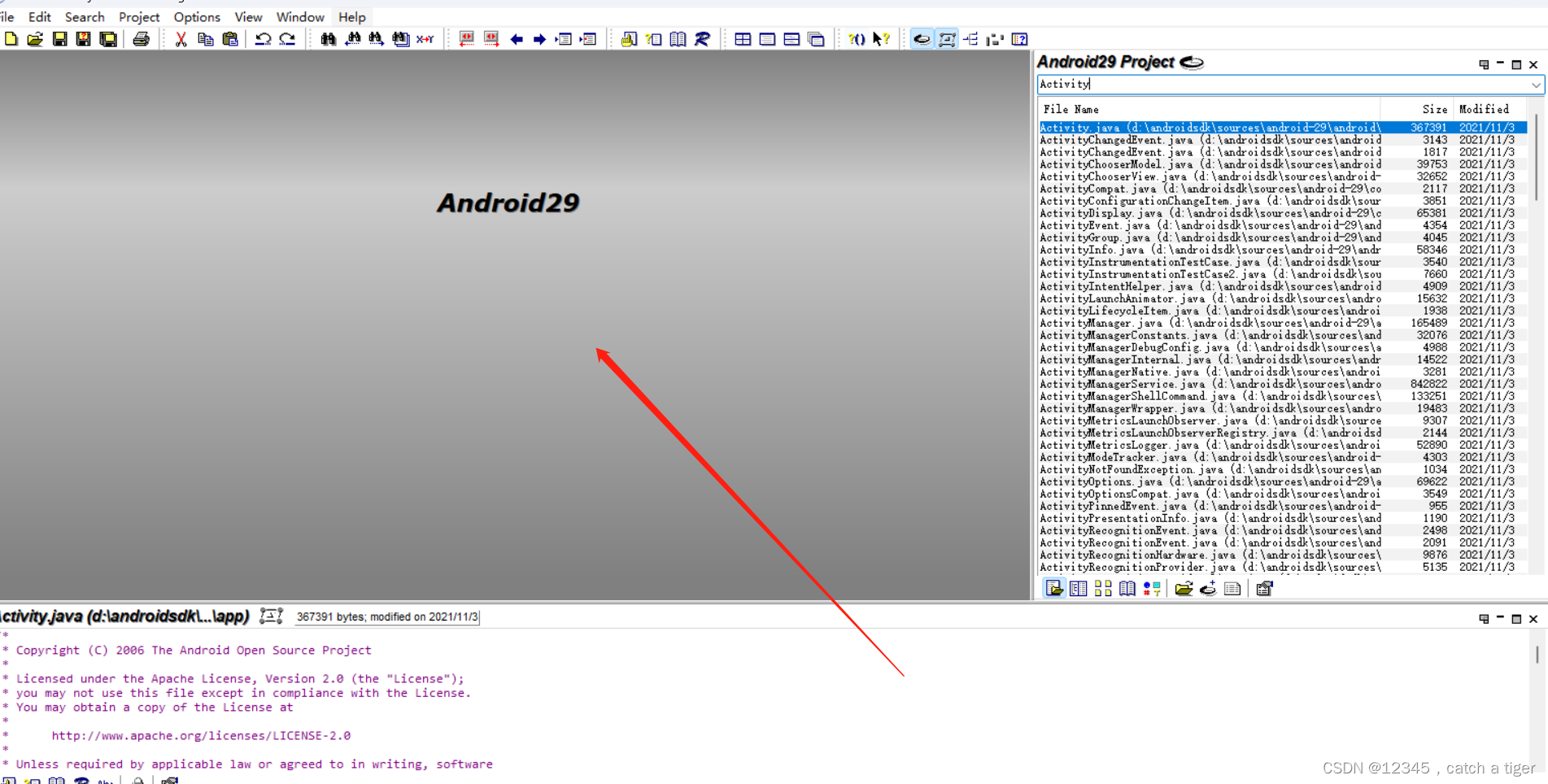Click the Android29 Project panel dock button

click(1484, 64)
